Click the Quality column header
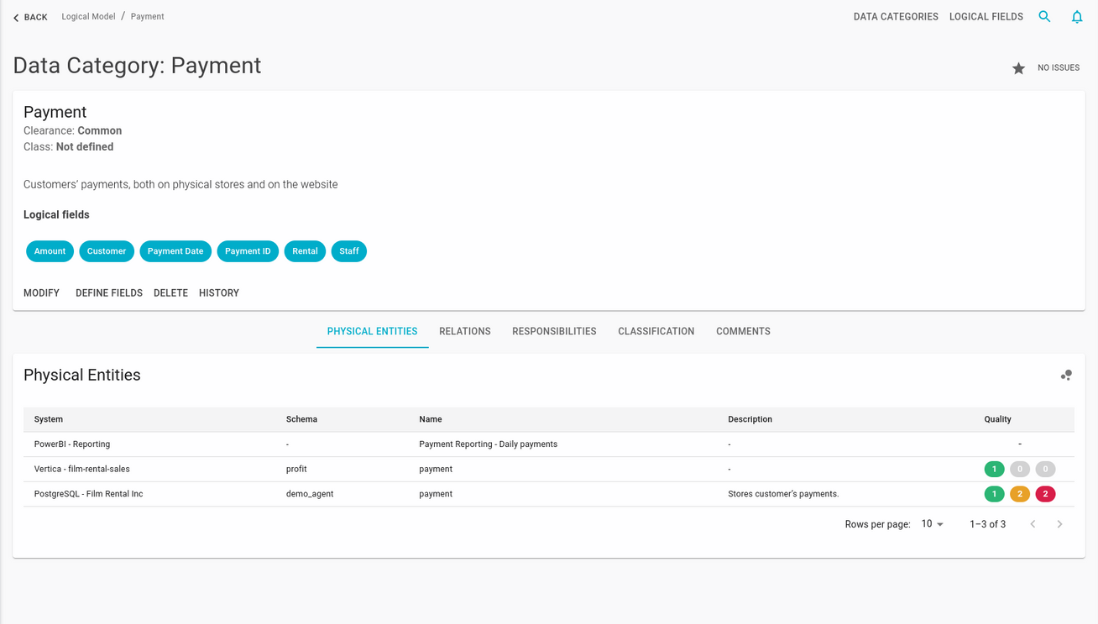1098x624 pixels. [997, 419]
